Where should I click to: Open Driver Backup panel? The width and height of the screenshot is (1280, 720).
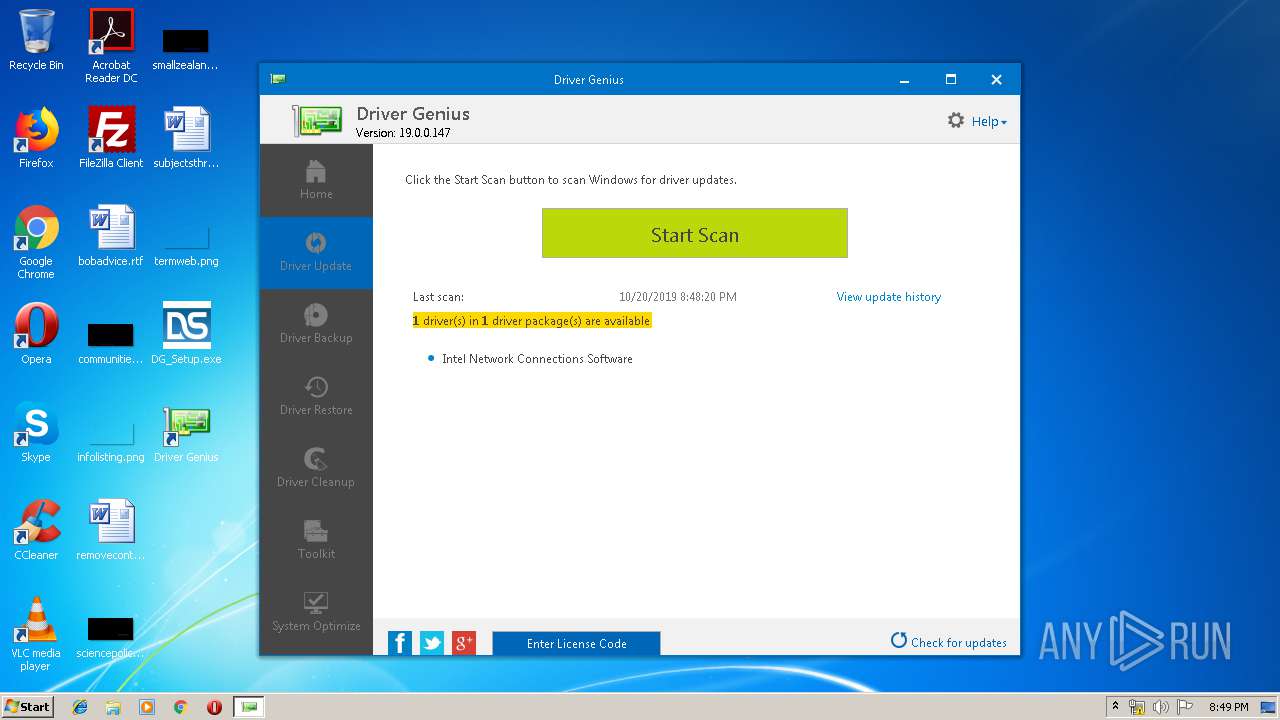[x=316, y=325]
